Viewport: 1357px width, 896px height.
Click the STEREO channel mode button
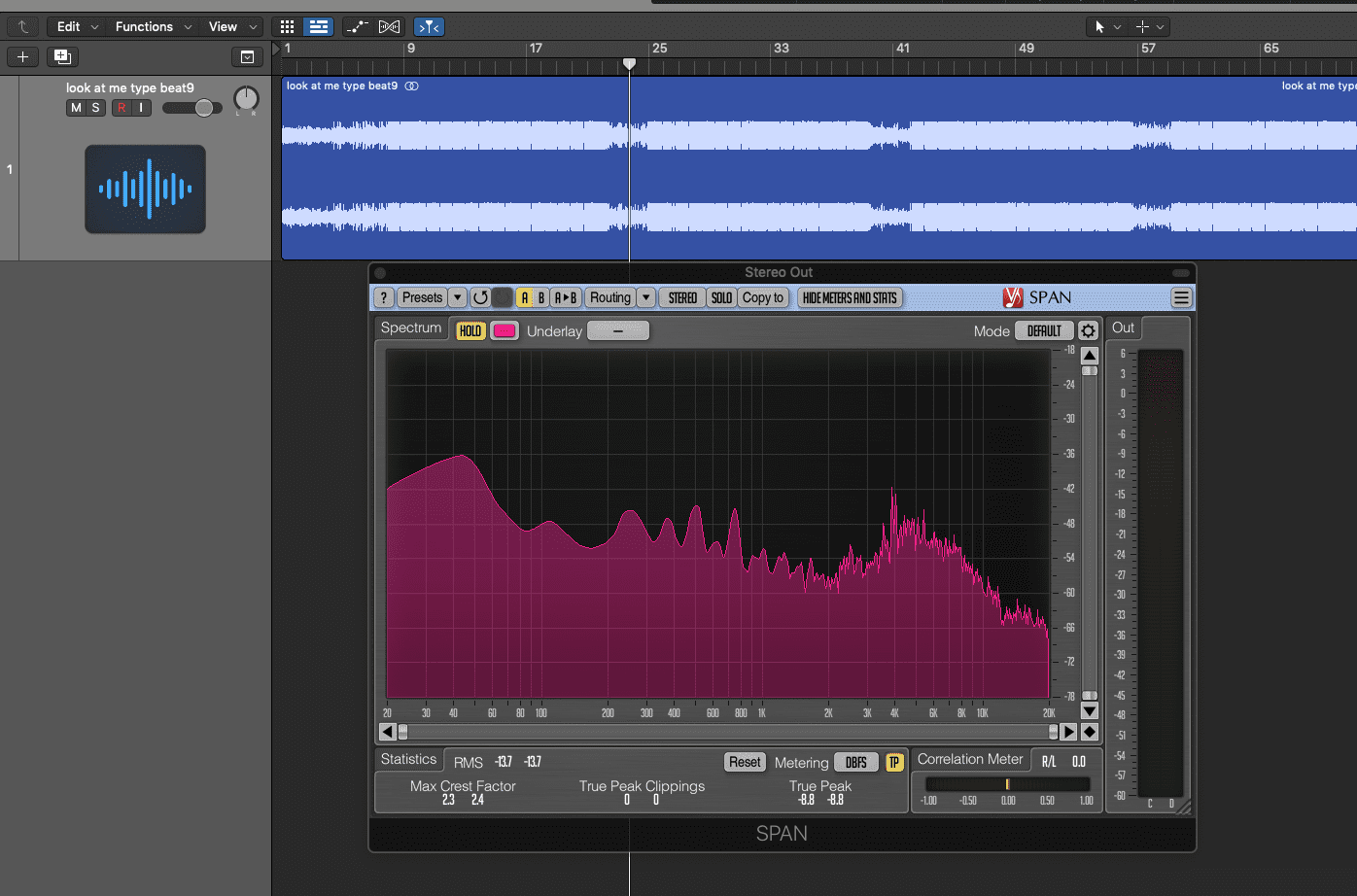[x=682, y=297]
